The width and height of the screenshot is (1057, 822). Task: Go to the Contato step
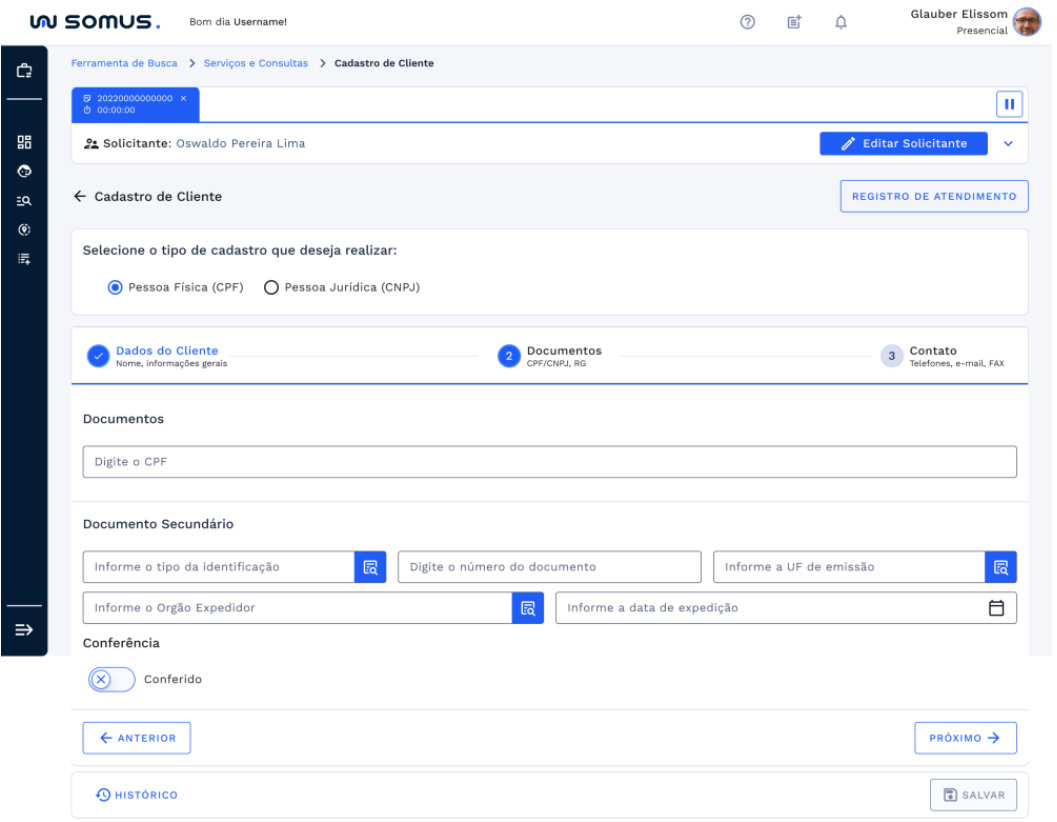(x=890, y=357)
